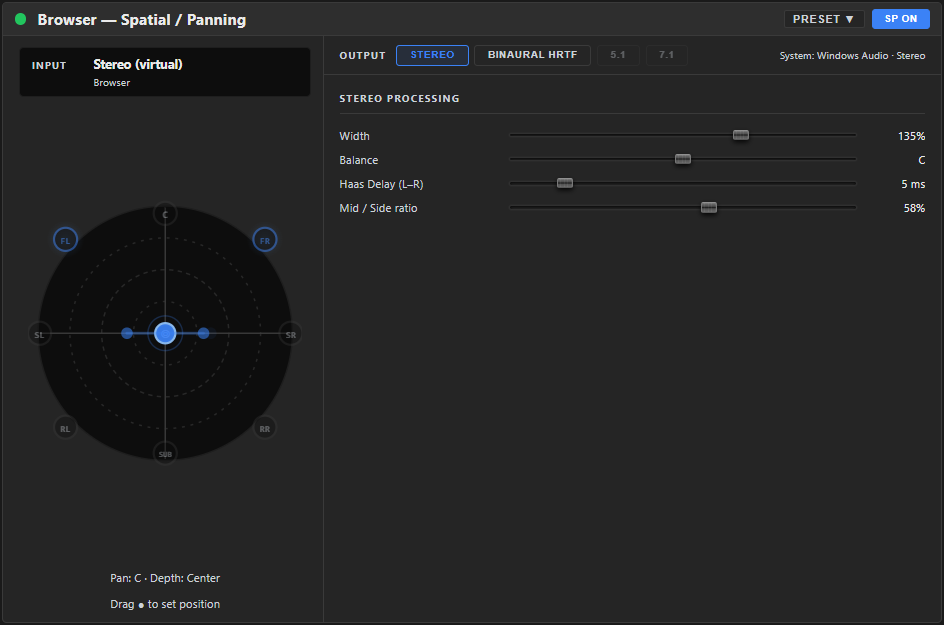Click the Balance C value readout
944x625 pixels.
[x=921, y=160]
